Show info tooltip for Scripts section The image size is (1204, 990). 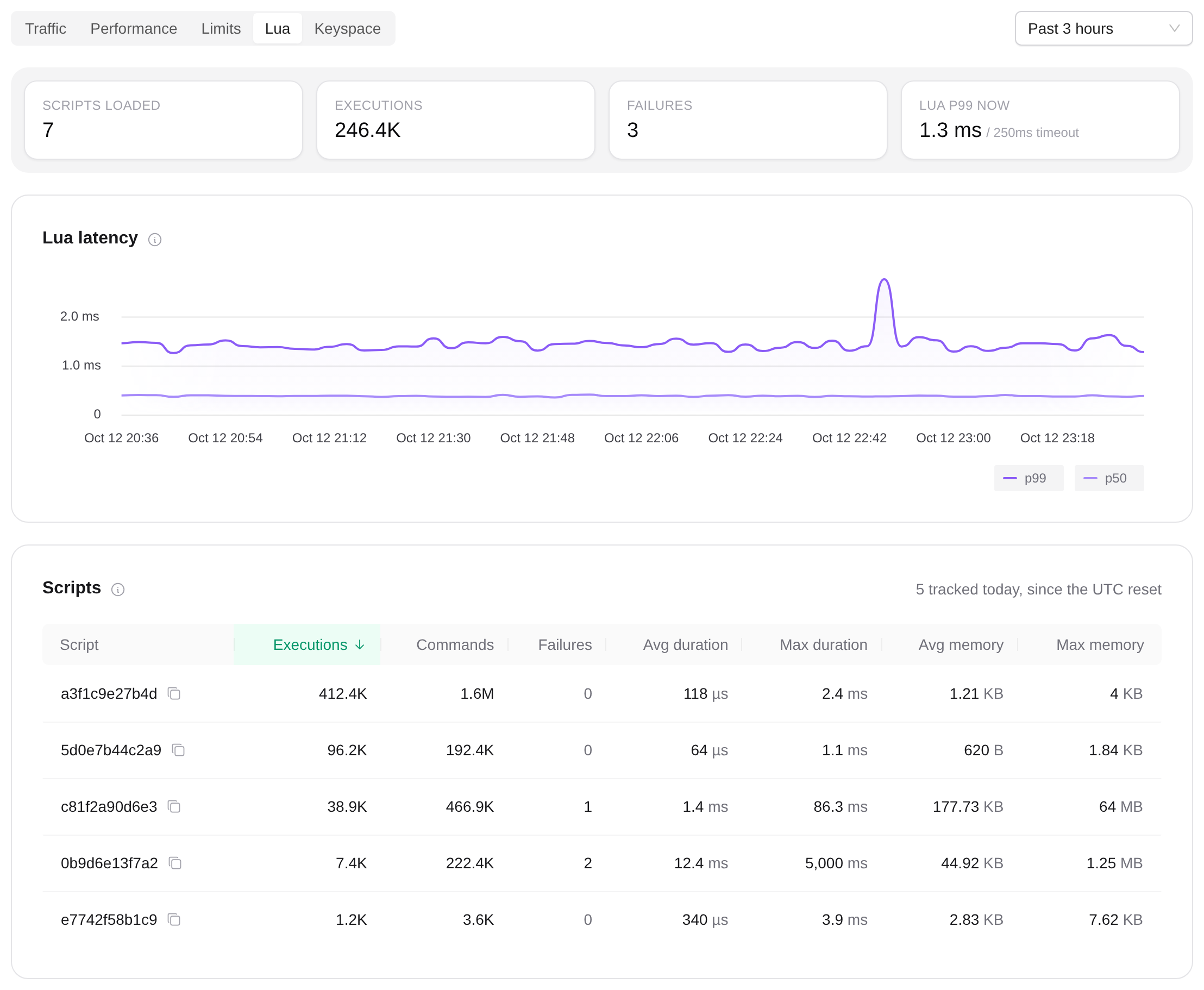(118, 589)
